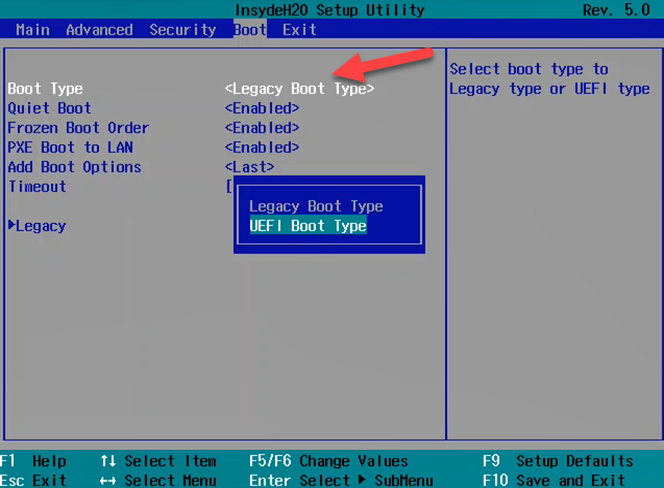Viewport: 664px width, 488px height.
Task: Go to the Exit tab
Action: pyautogui.click(x=299, y=29)
